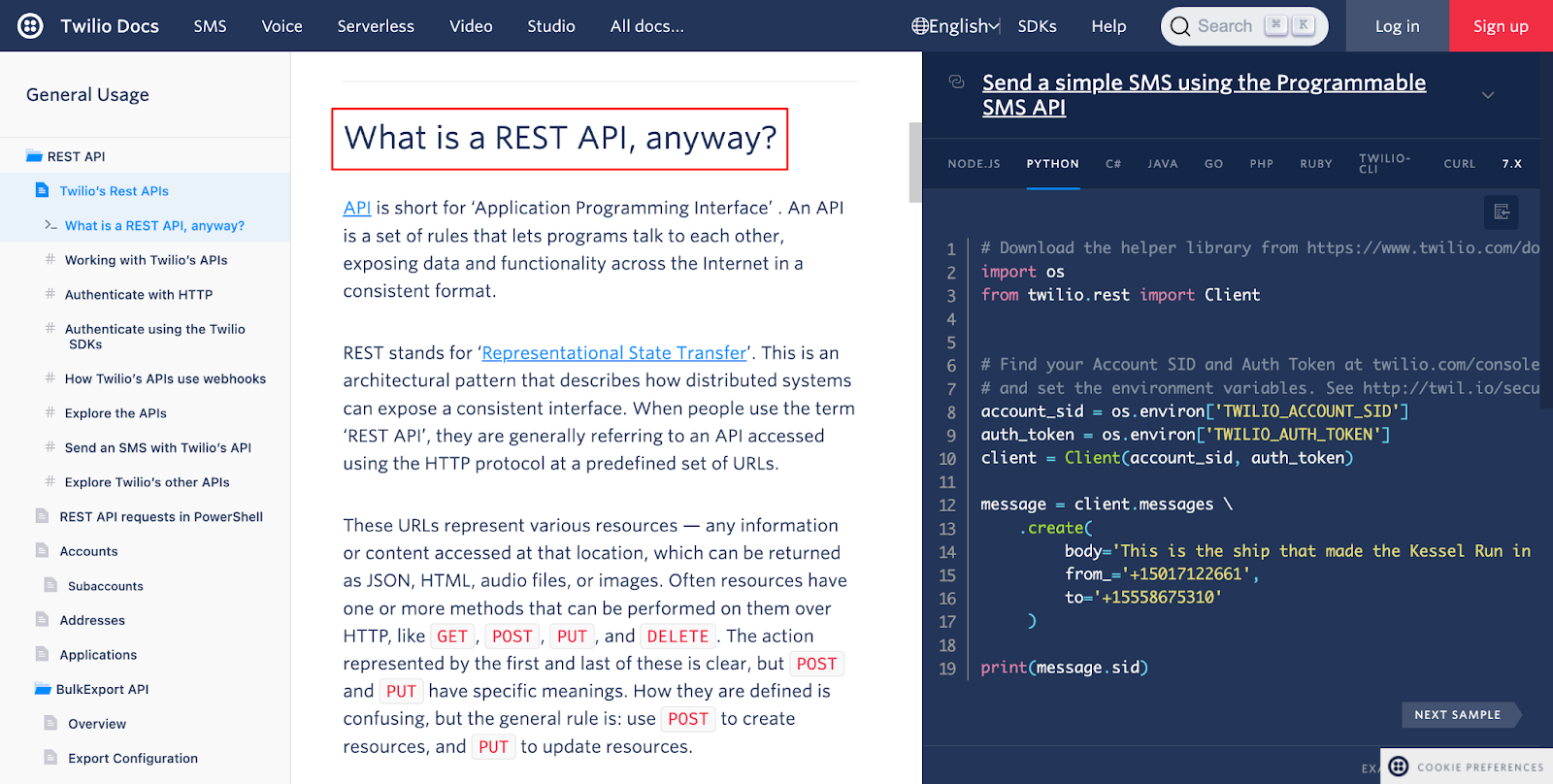The image size is (1553, 784).
Task: Click the Overview page icon
Action: [50, 723]
